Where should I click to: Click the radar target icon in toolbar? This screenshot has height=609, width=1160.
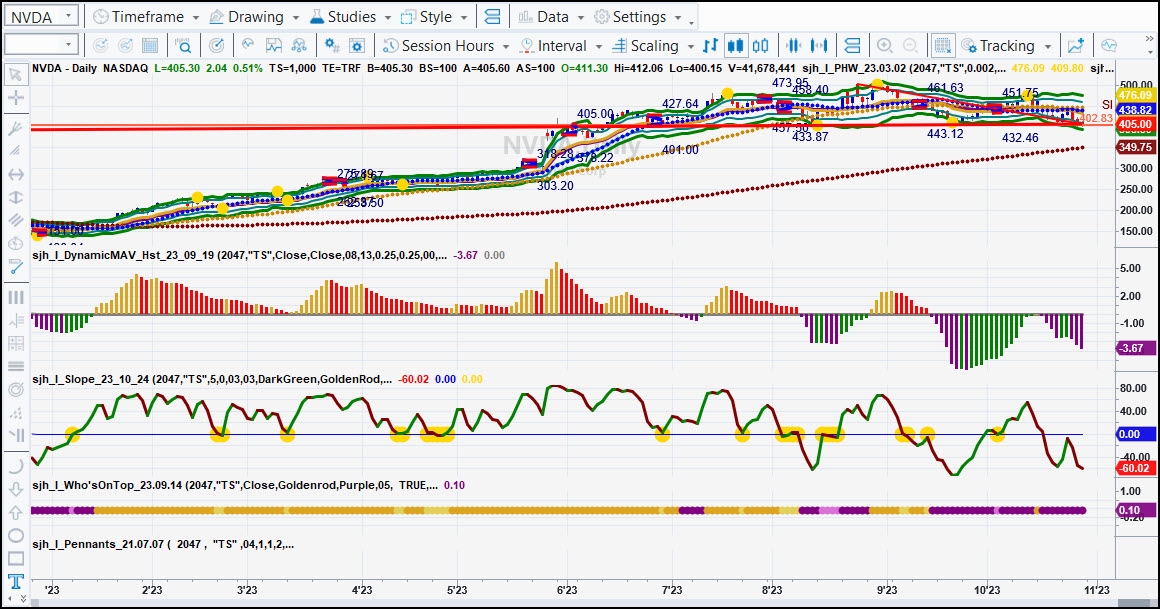click(216, 46)
